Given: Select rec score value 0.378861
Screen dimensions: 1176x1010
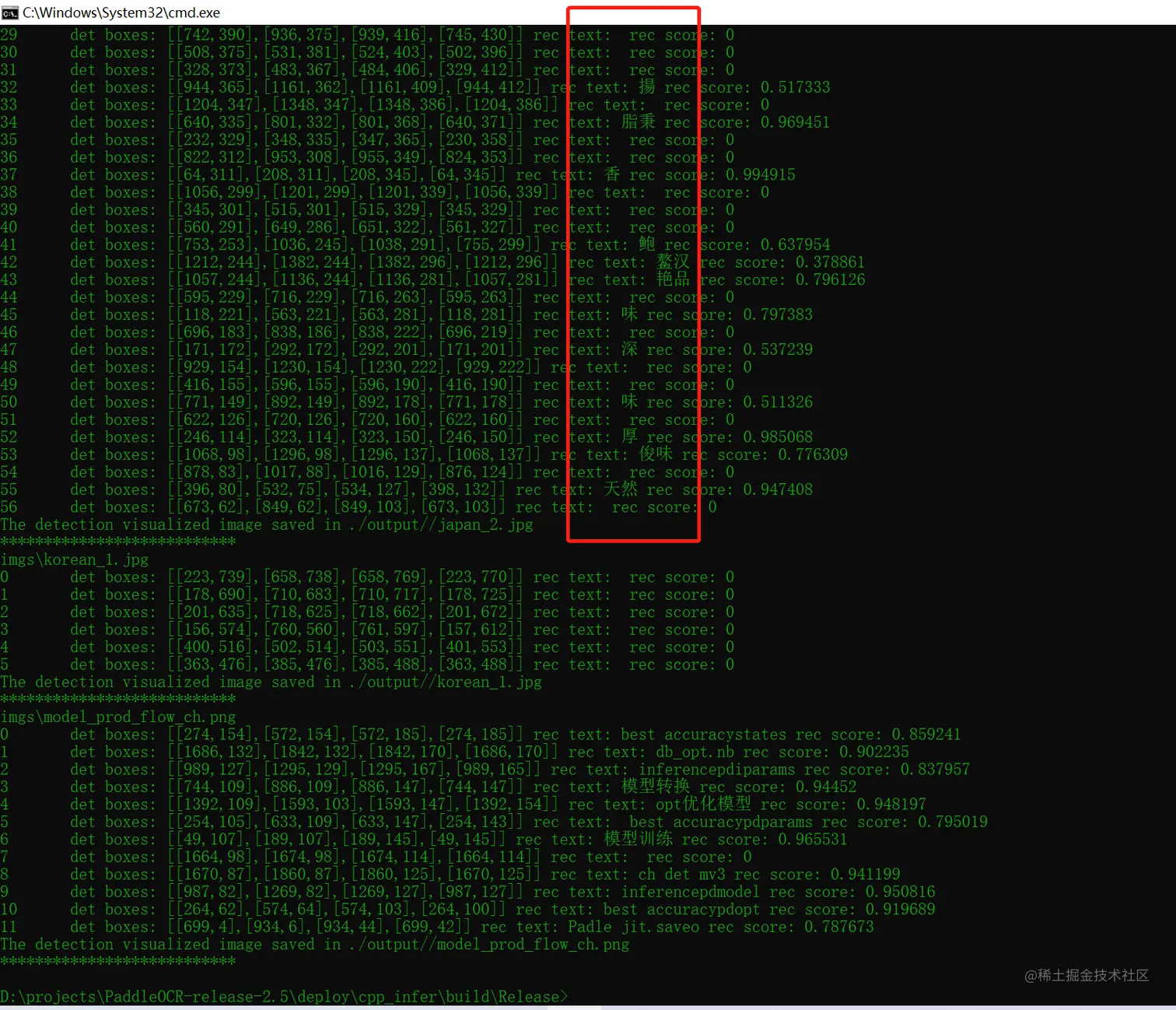Looking at the screenshot, I should pyautogui.click(x=830, y=262).
